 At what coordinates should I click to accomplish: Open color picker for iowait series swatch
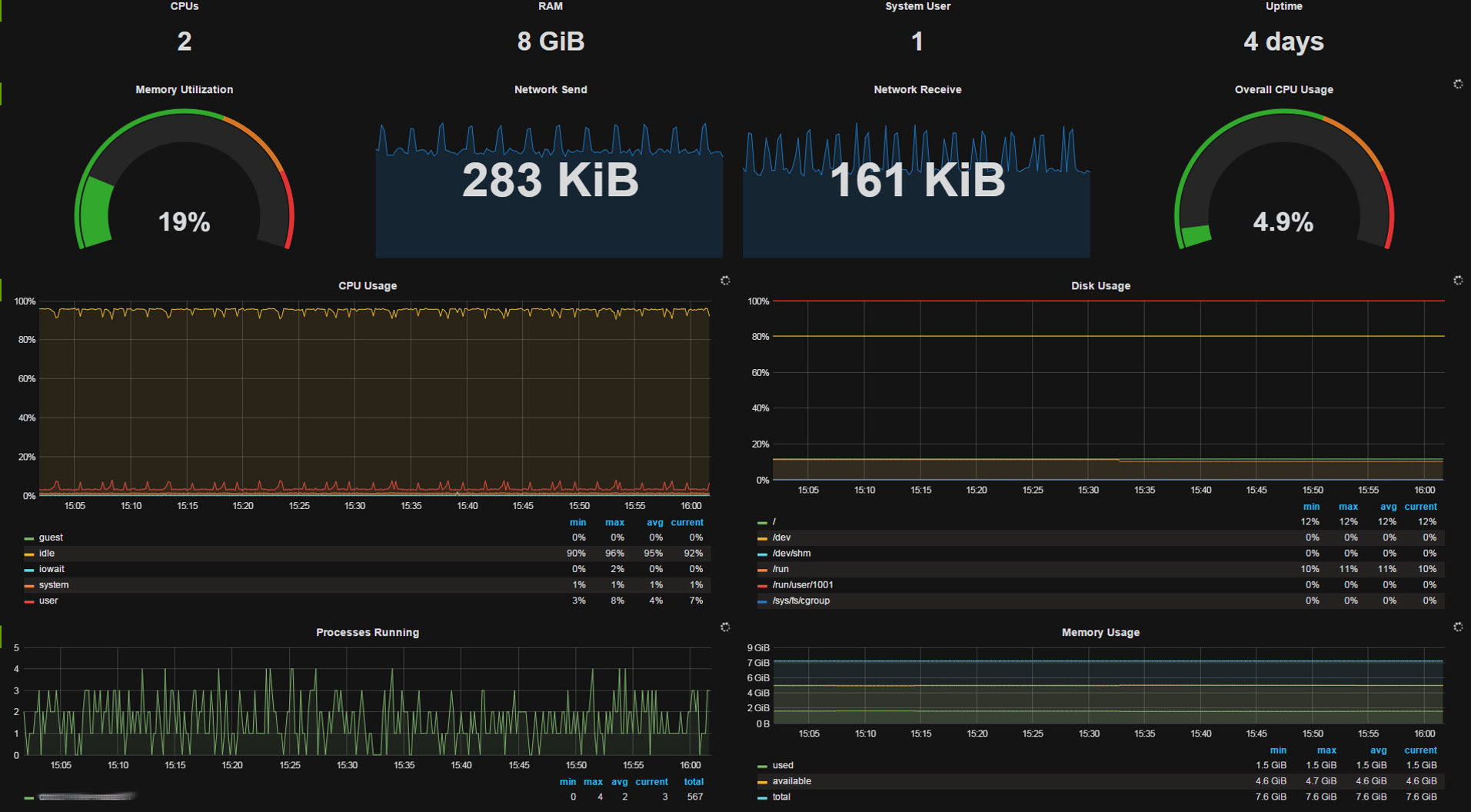coord(29,570)
